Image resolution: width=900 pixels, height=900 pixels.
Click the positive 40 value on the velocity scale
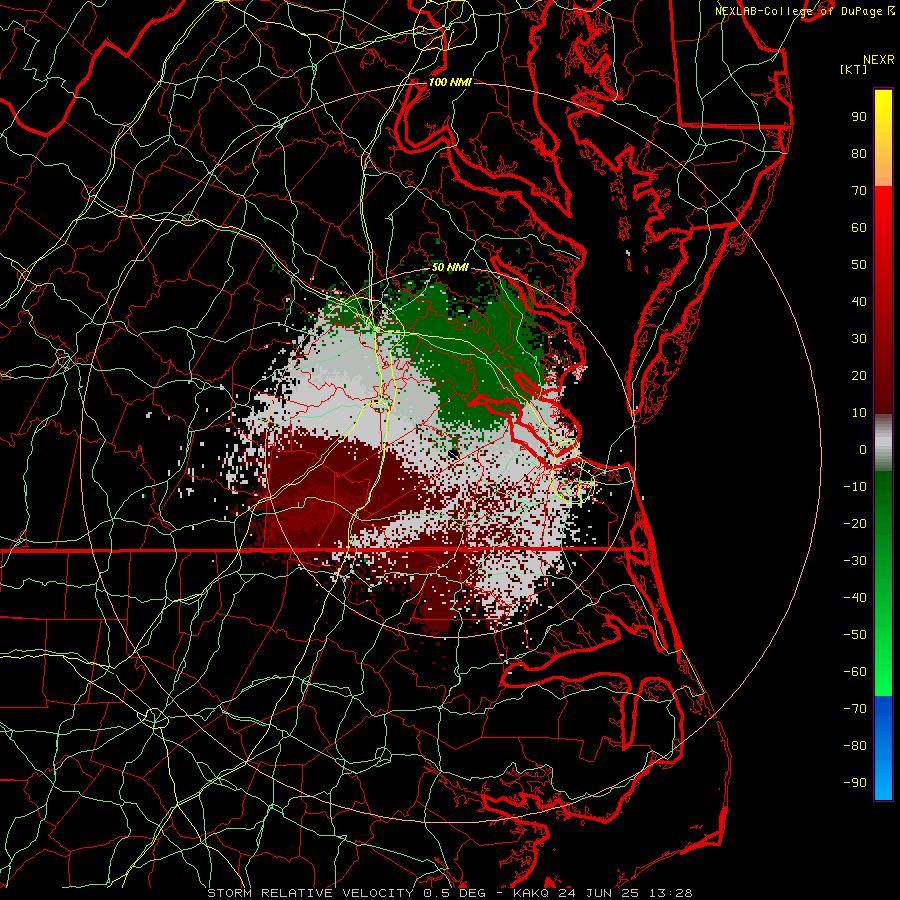click(x=859, y=301)
